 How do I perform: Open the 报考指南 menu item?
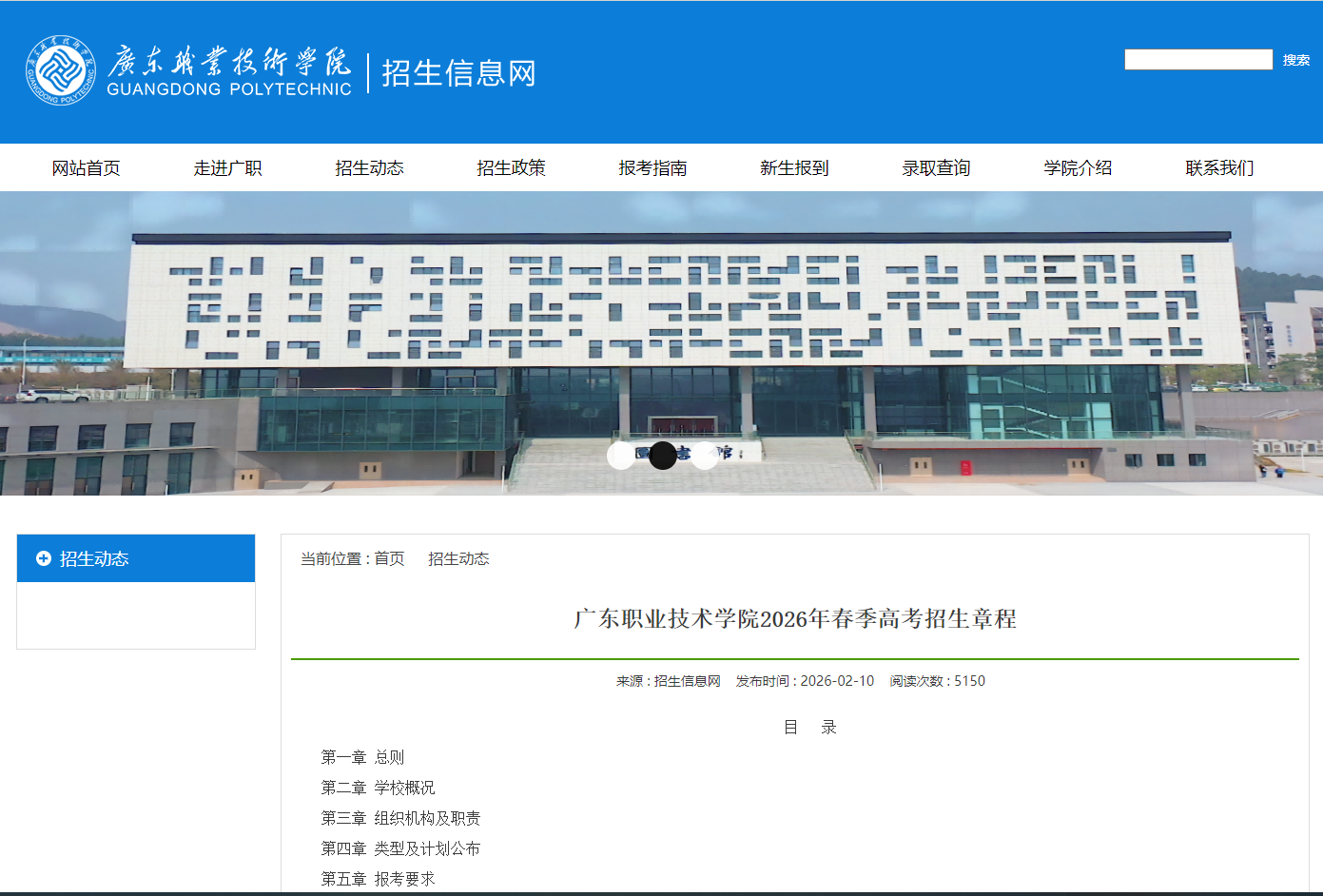pyautogui.click(x=652, y=167)
